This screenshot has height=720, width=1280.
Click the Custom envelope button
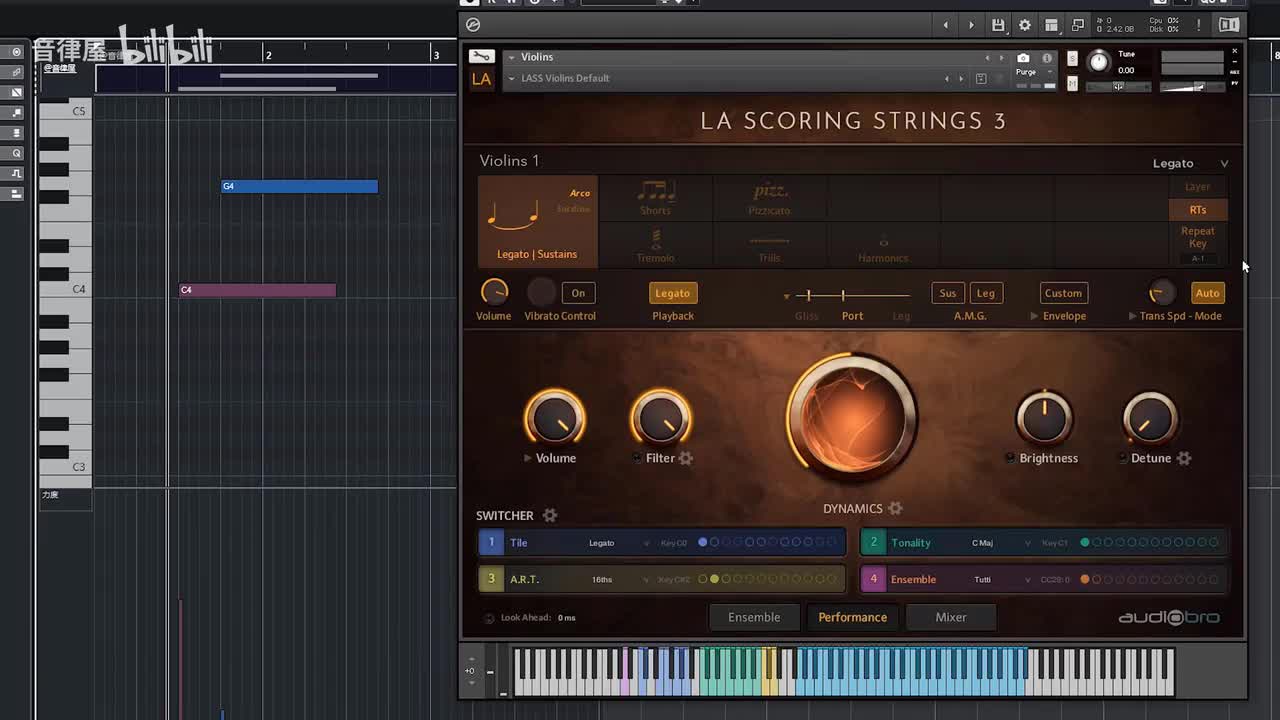[x=1063, y=293]
